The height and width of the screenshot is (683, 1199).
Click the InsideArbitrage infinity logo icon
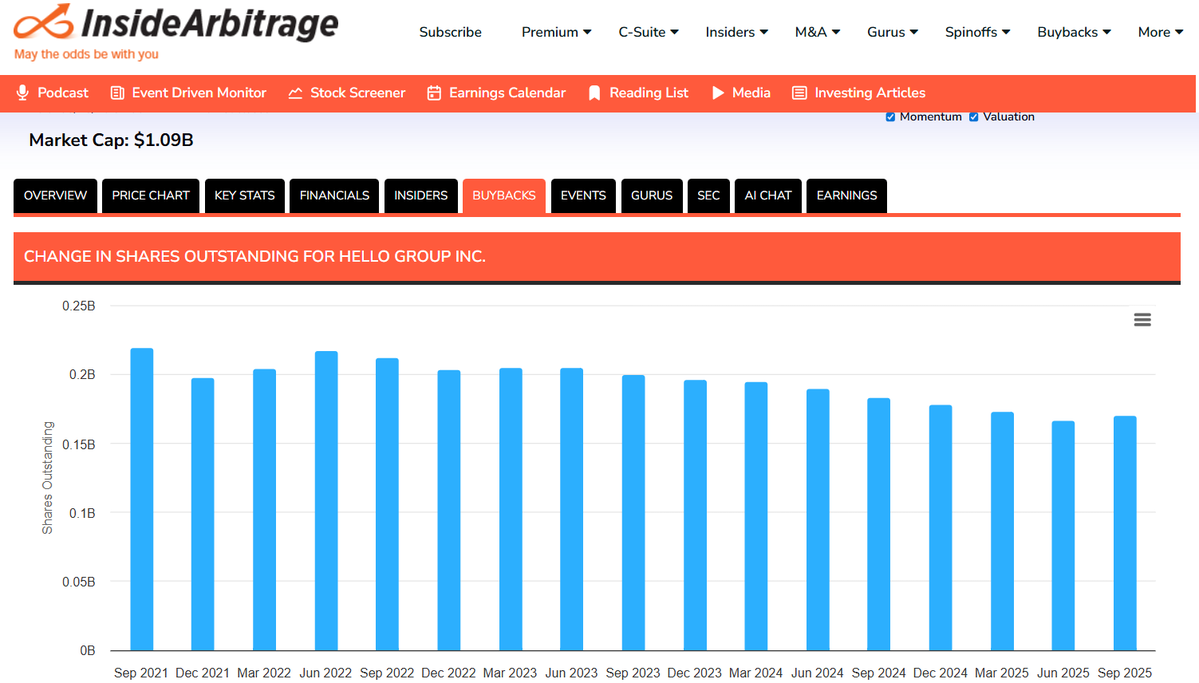point(44,21)
